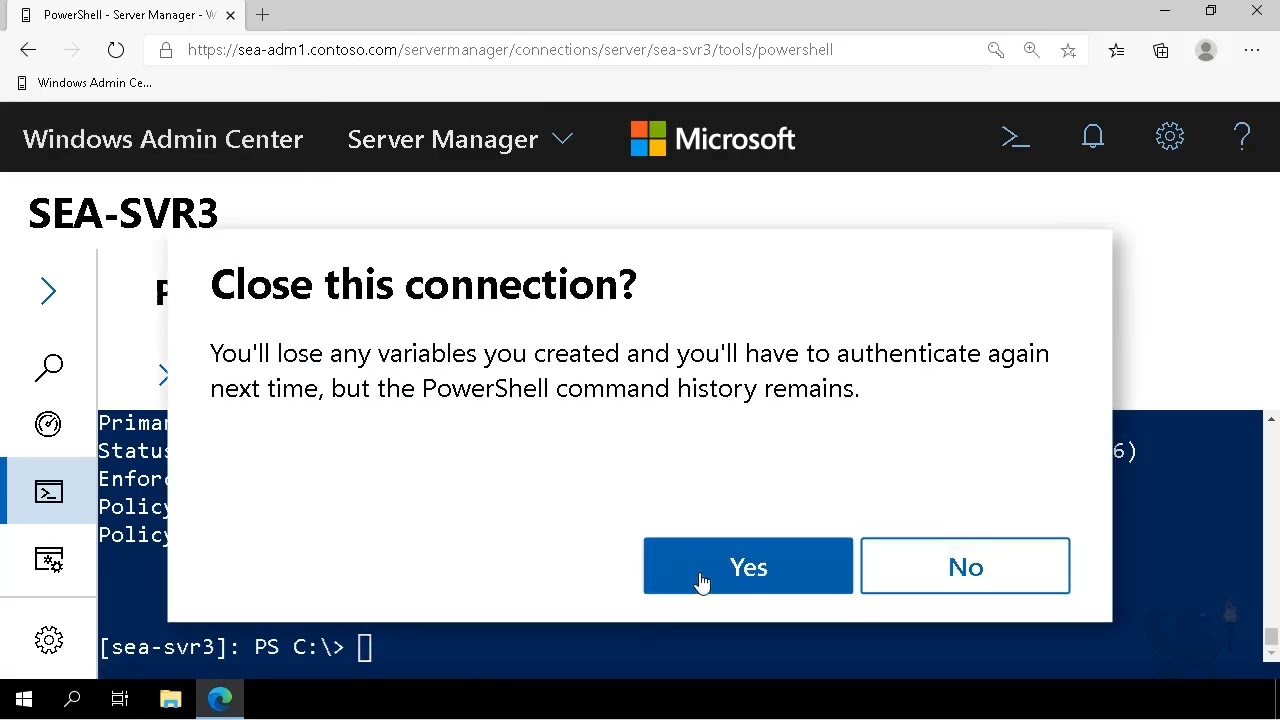Open sidebar settings gear at bottom
The width and height of the screenshot is (1280, 720).
point(48,640)
